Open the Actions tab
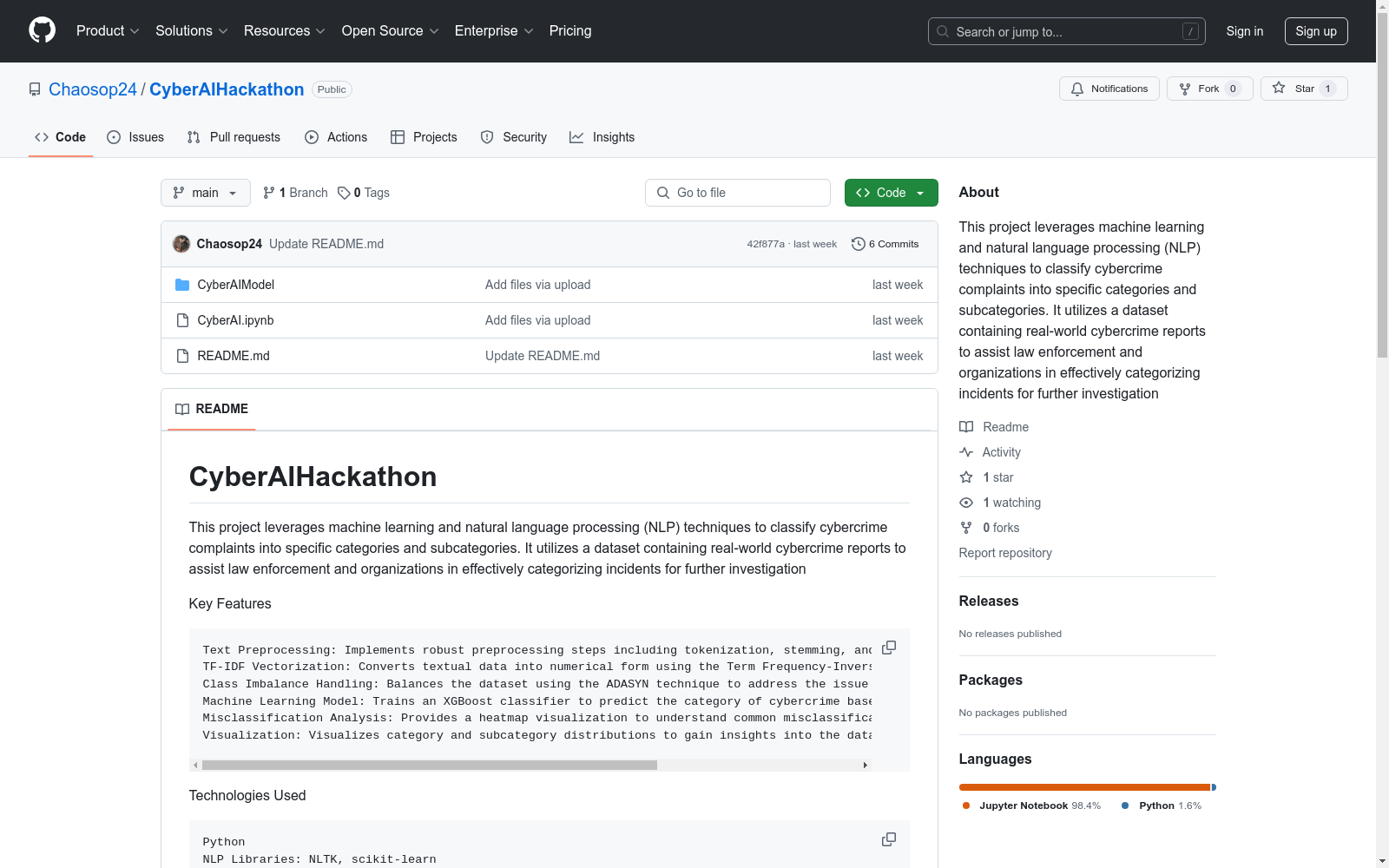1389x868 pixels. tap(336, 137)
